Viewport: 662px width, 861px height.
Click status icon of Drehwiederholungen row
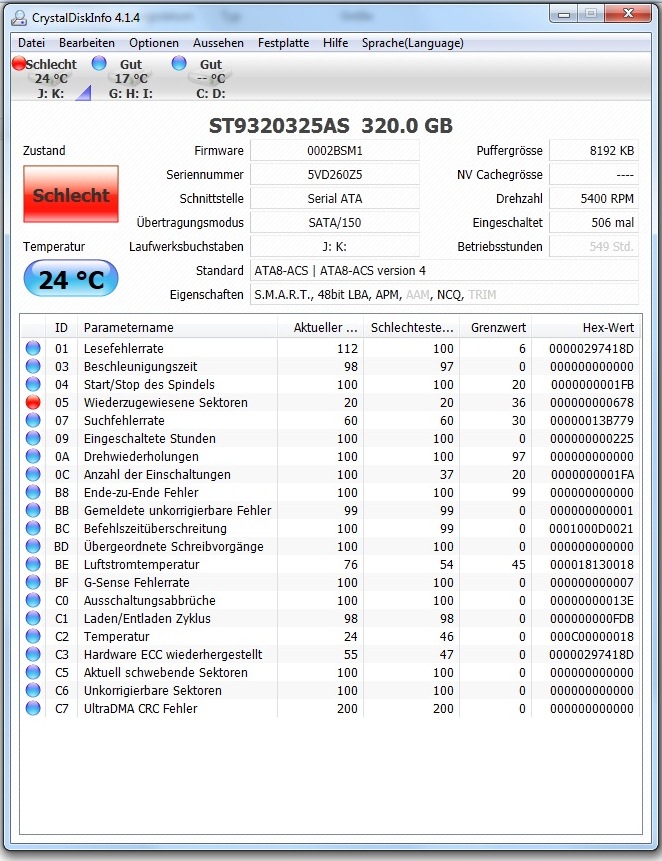click(x=33, y=456)
